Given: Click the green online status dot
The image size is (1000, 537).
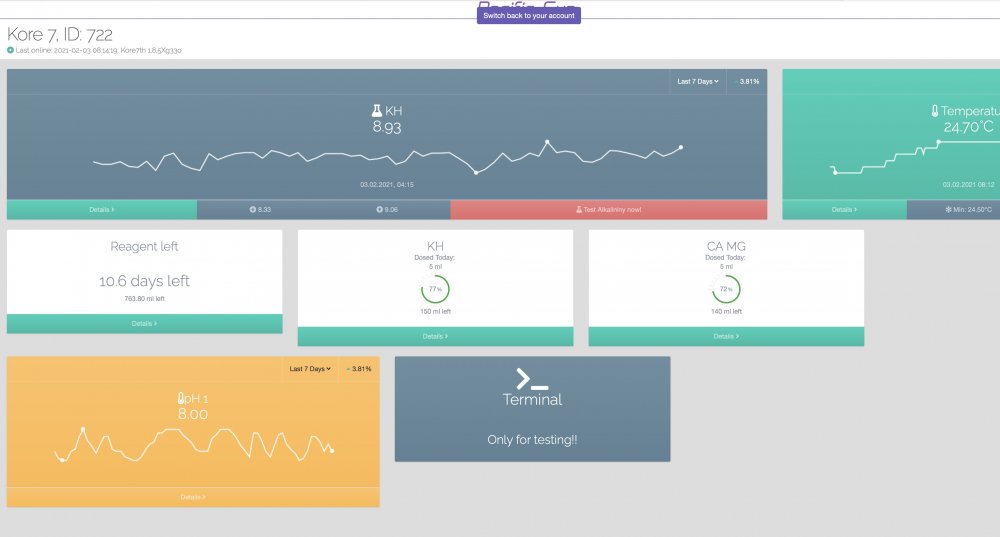Looking at the screenshot, I should pos(11,49).
